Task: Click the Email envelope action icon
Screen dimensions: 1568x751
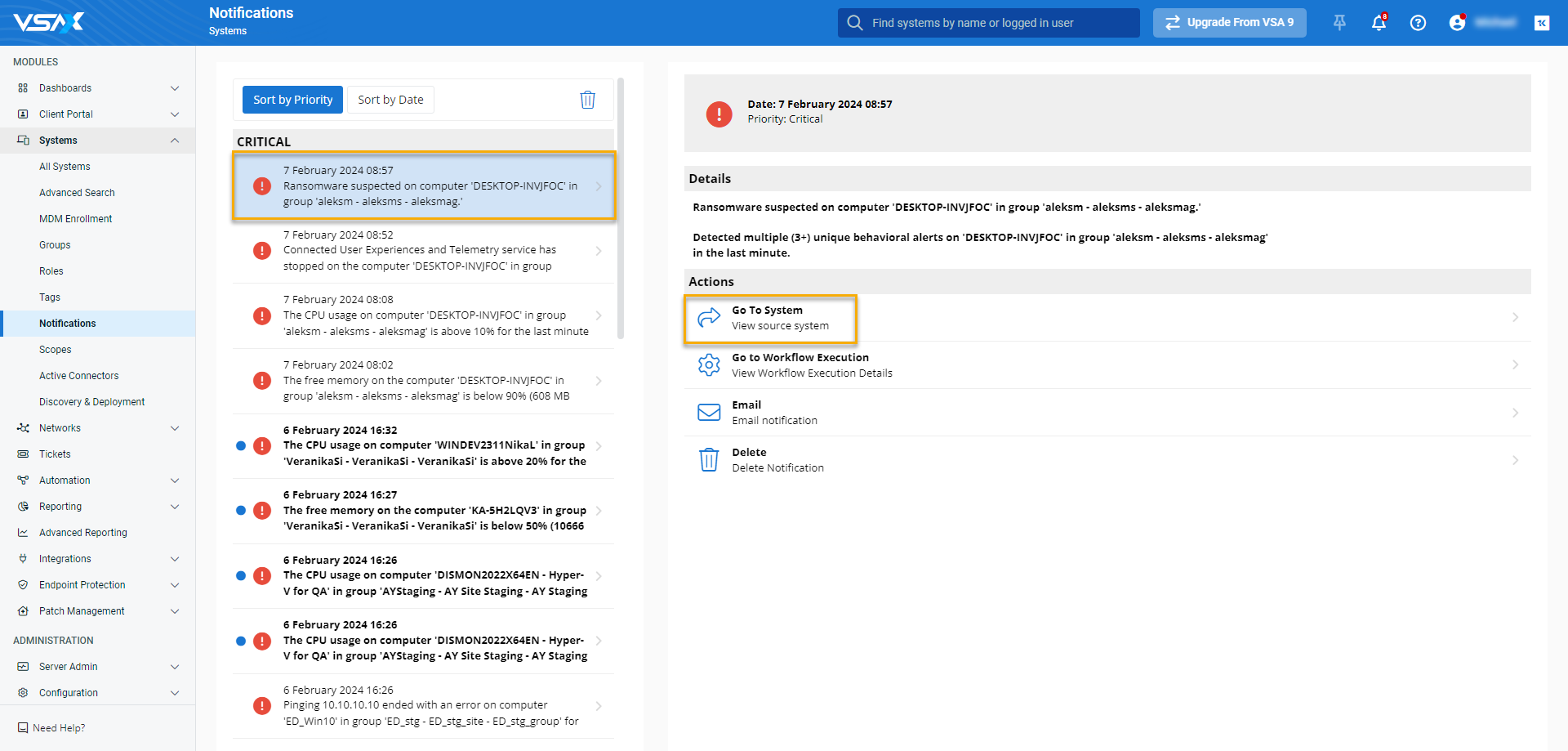Action: [709, 413]
